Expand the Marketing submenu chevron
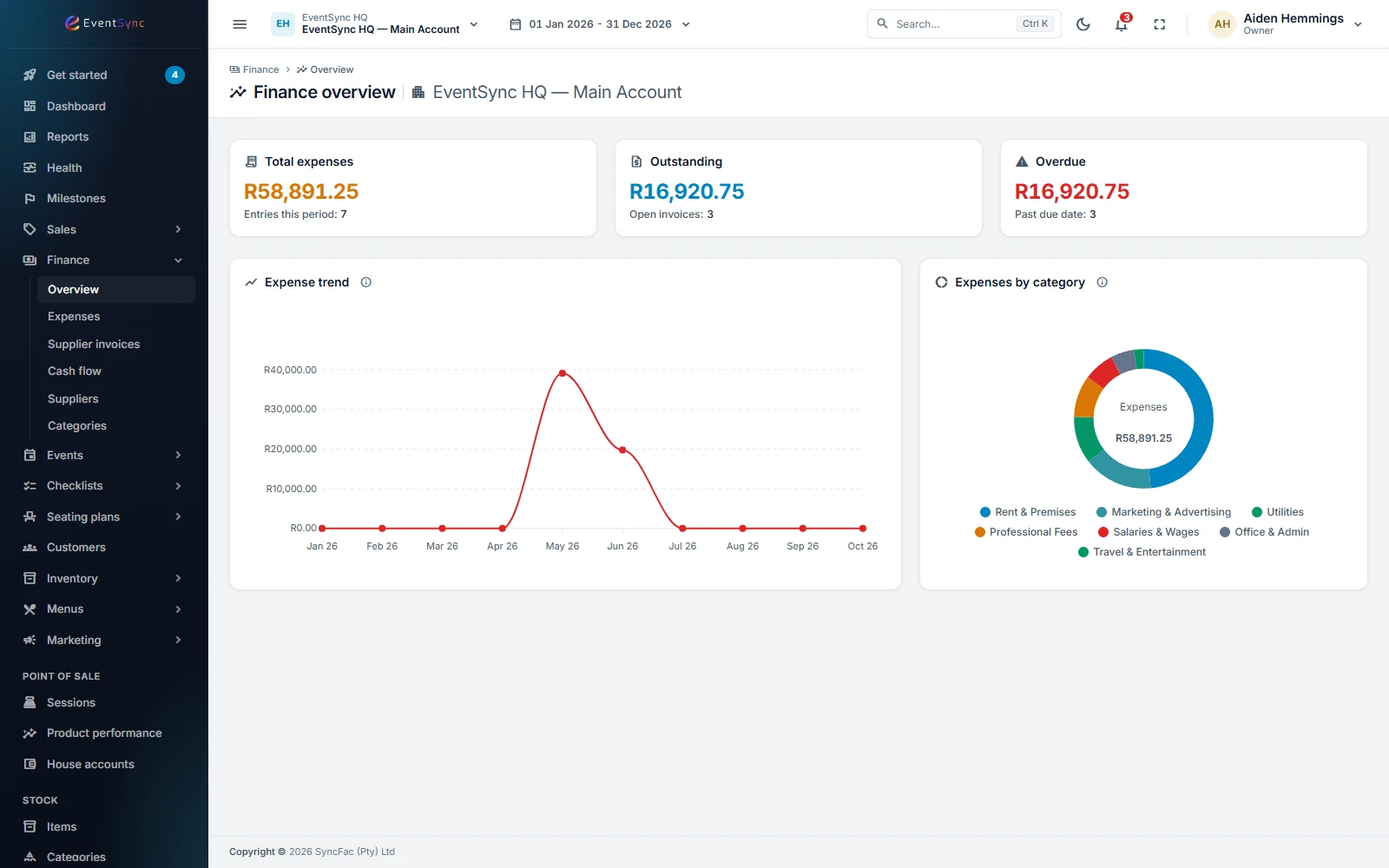This screenshot has width=1389, height=868. [178, 640]
